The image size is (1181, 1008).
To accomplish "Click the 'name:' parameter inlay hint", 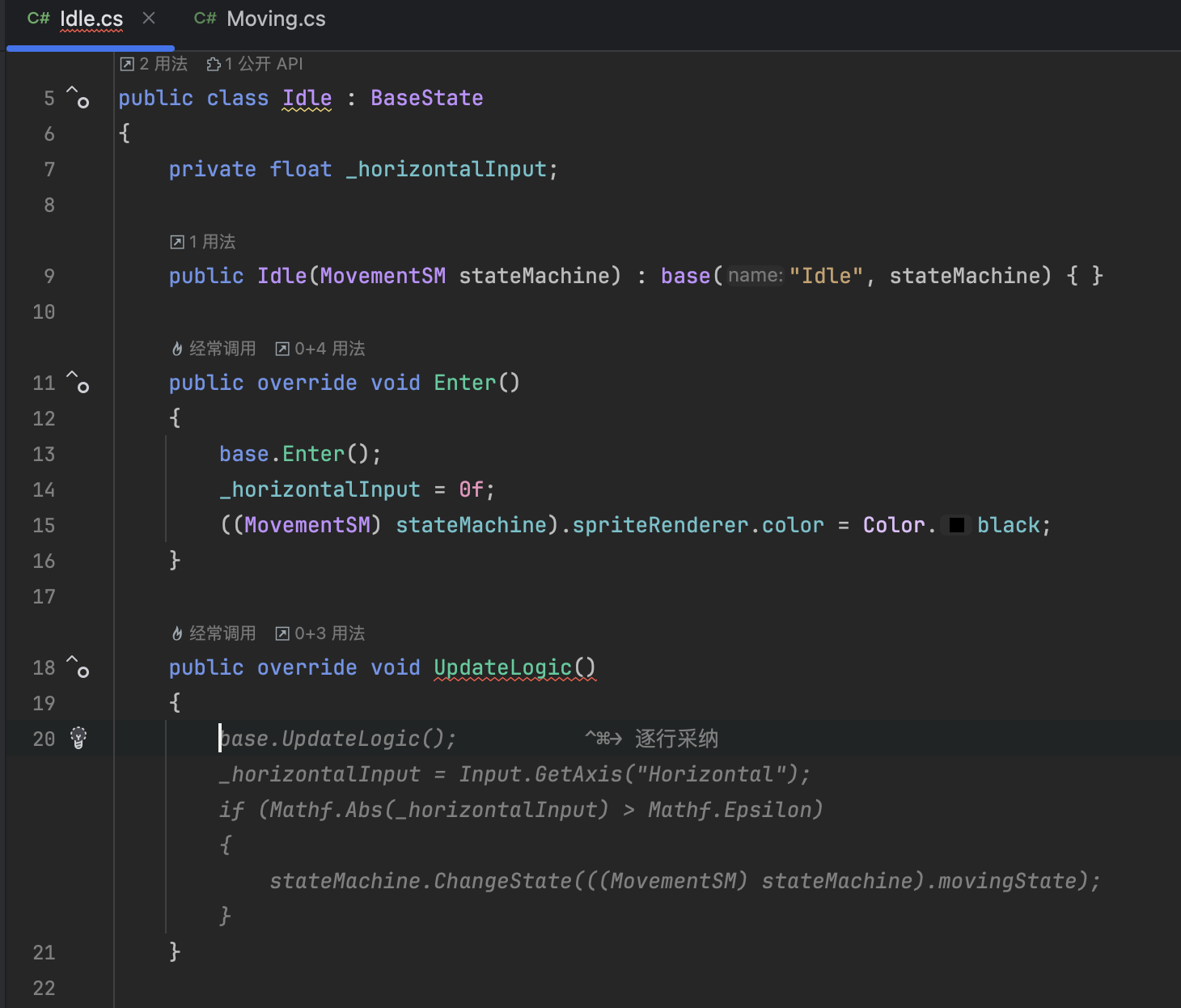I will [x=755, y=276].
